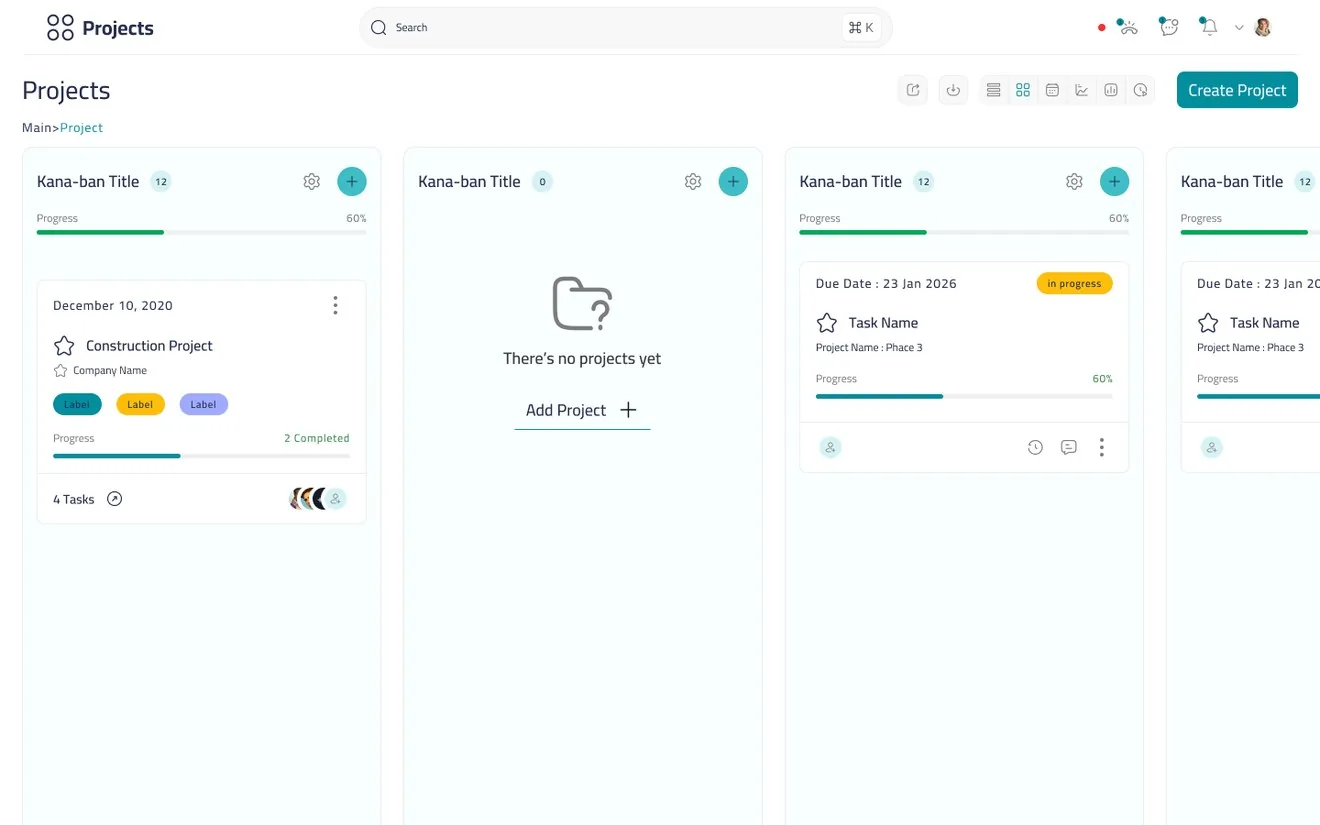Click the progress bar inside Construction Project card

coord(201,456)
